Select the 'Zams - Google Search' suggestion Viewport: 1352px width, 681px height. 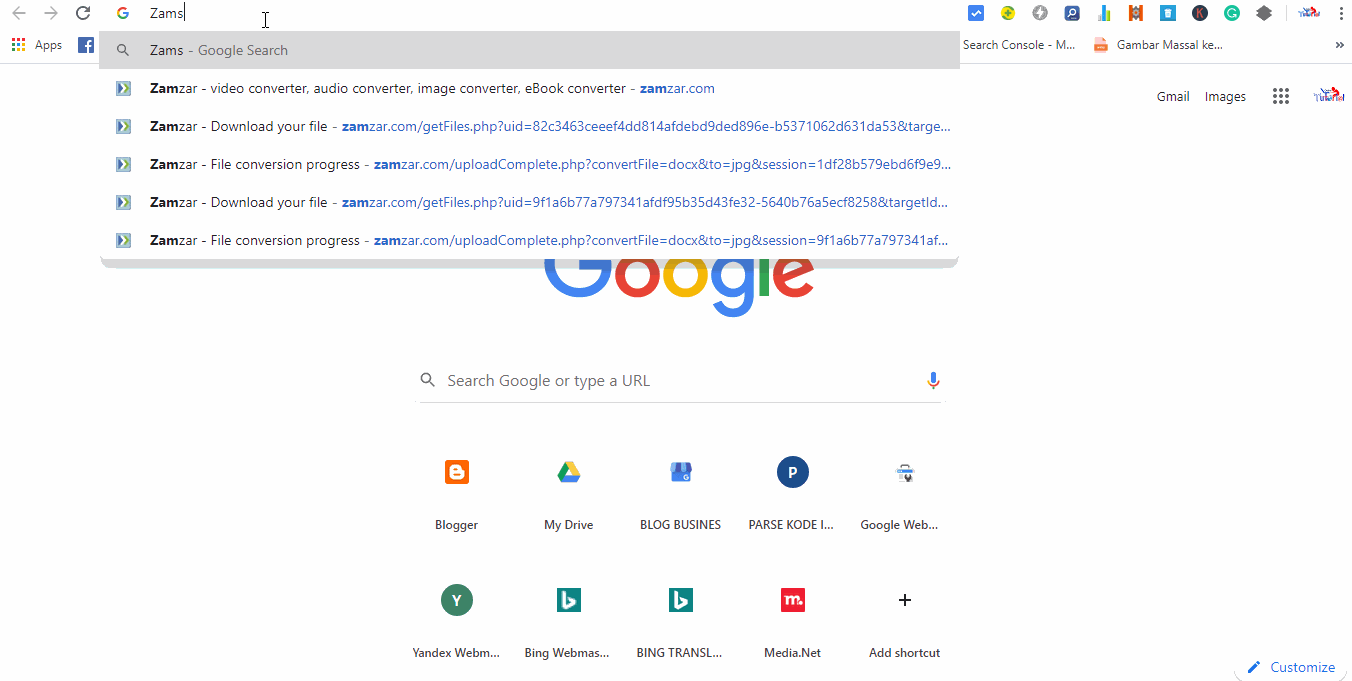[x=529, y=50]
